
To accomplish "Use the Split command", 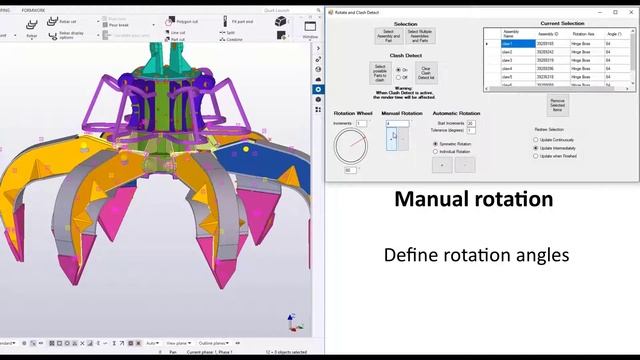I will tap(227, 32).
